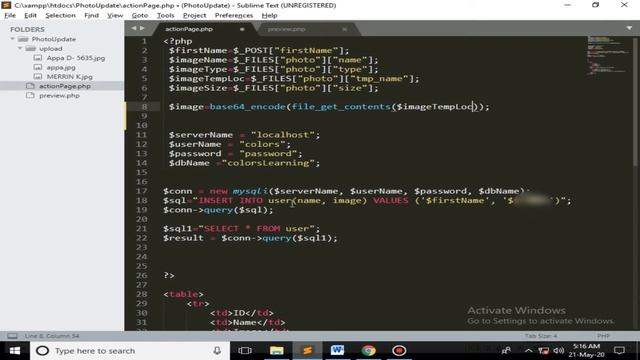
Task: Click the unsaved dot on actionPage.php tab
Action: point(242,29)
